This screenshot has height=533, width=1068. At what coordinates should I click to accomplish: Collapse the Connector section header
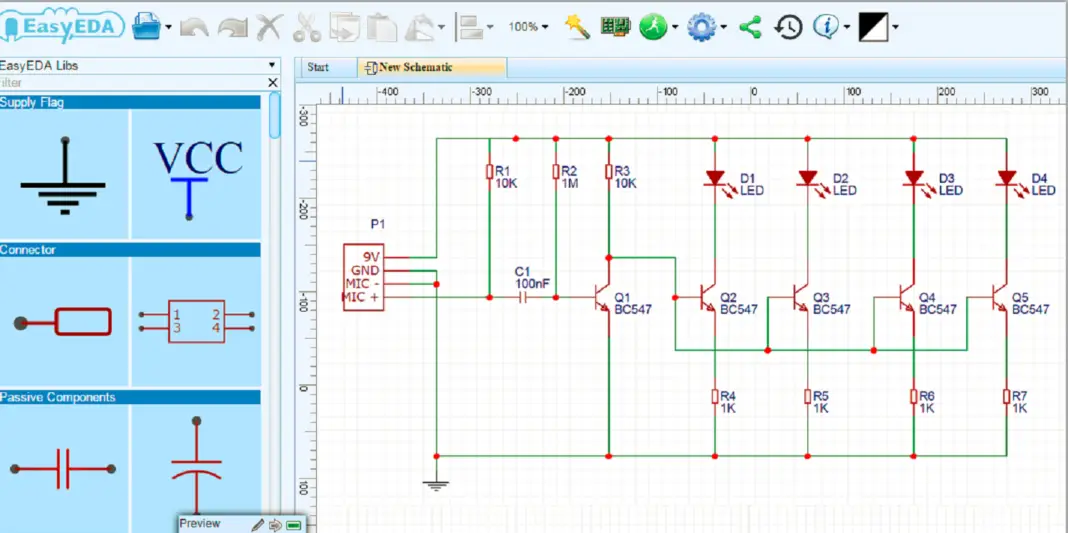[x=130, y=250]
